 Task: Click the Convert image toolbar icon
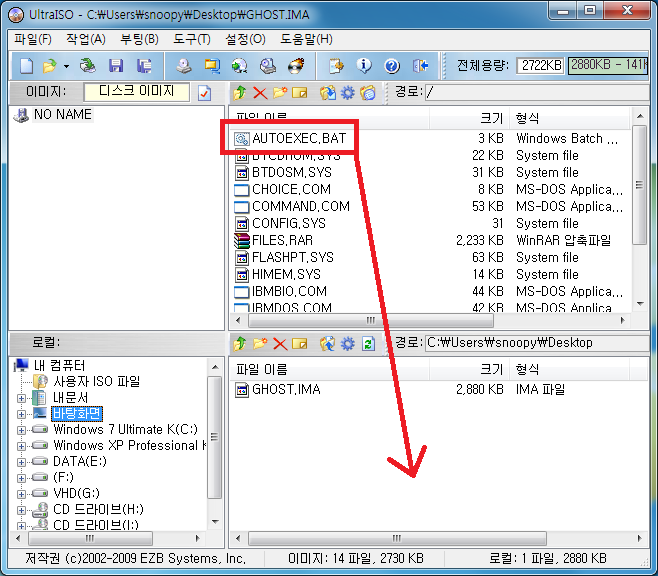point(212,66)
